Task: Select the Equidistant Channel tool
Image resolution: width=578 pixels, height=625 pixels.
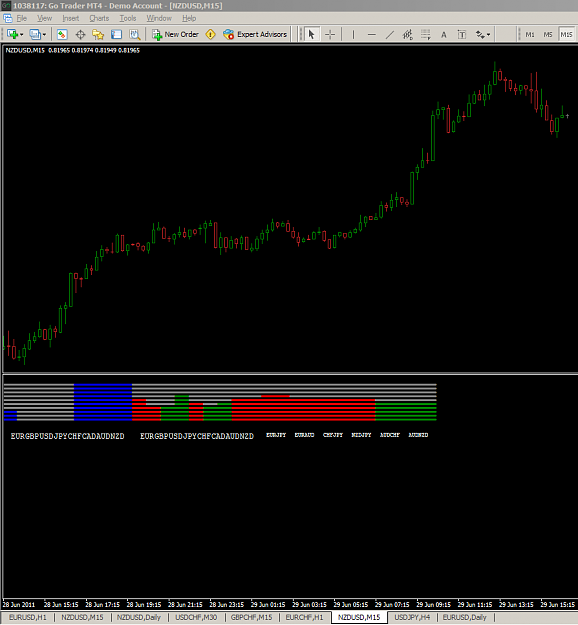Action: pos(407,34)
